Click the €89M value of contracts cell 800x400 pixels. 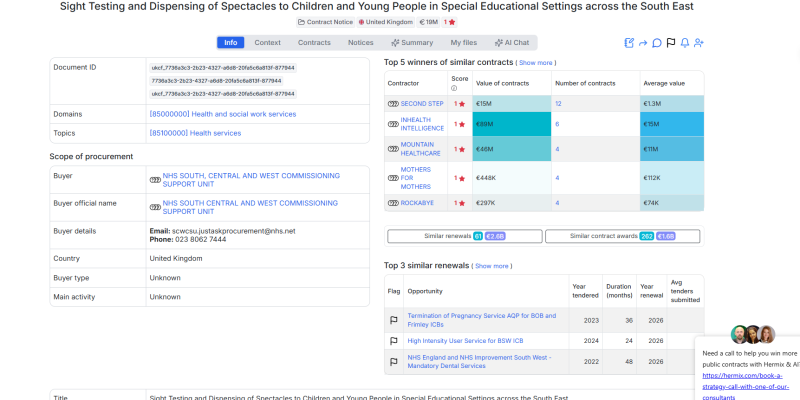pyautogui.click(x=512, y=124)
